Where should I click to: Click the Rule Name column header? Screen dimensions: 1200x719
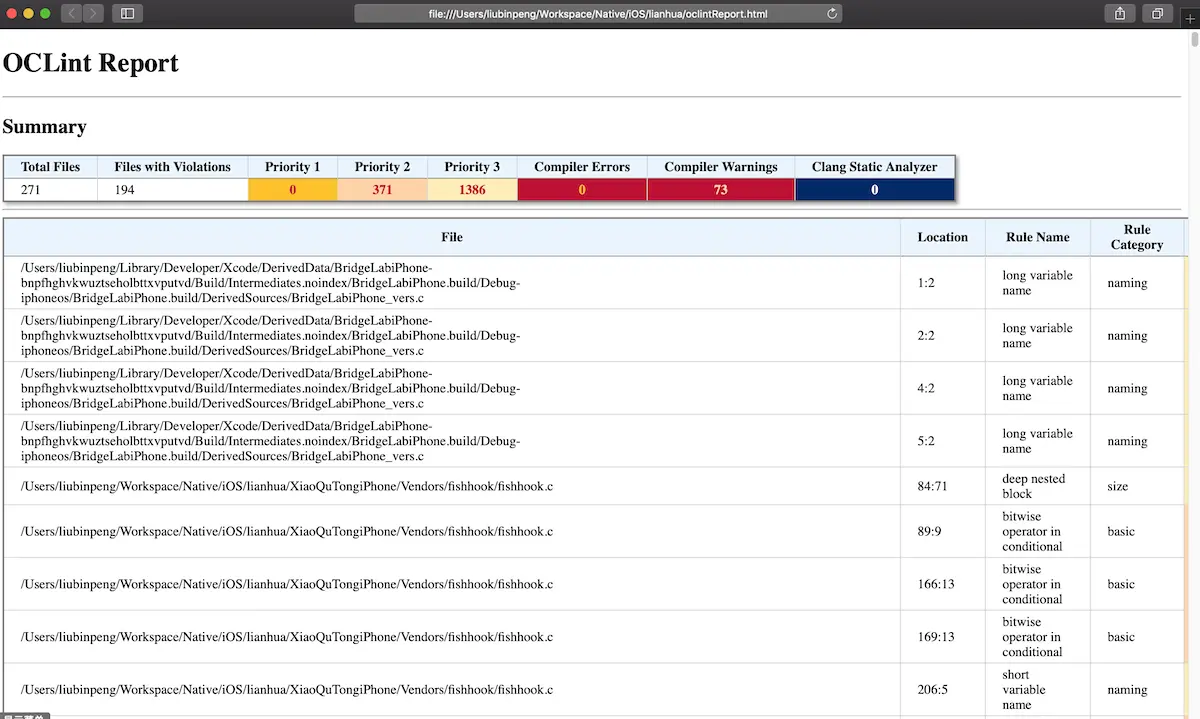(x=1038, y=237)
